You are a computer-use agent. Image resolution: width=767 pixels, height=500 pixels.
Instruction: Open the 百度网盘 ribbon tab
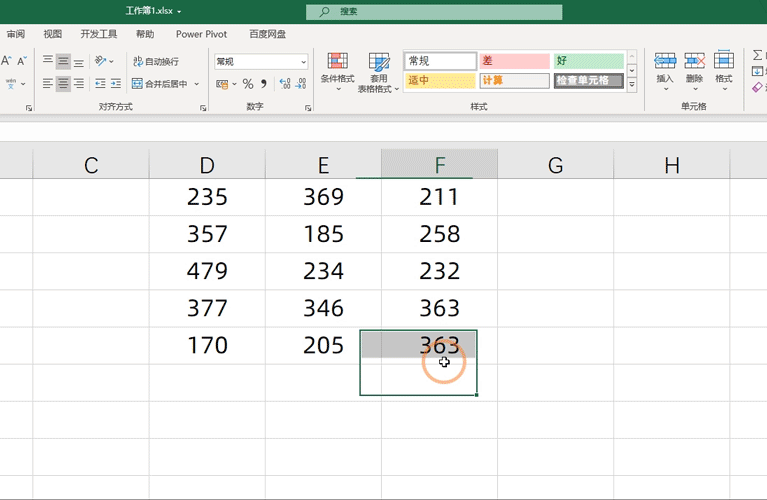[268, 34]
